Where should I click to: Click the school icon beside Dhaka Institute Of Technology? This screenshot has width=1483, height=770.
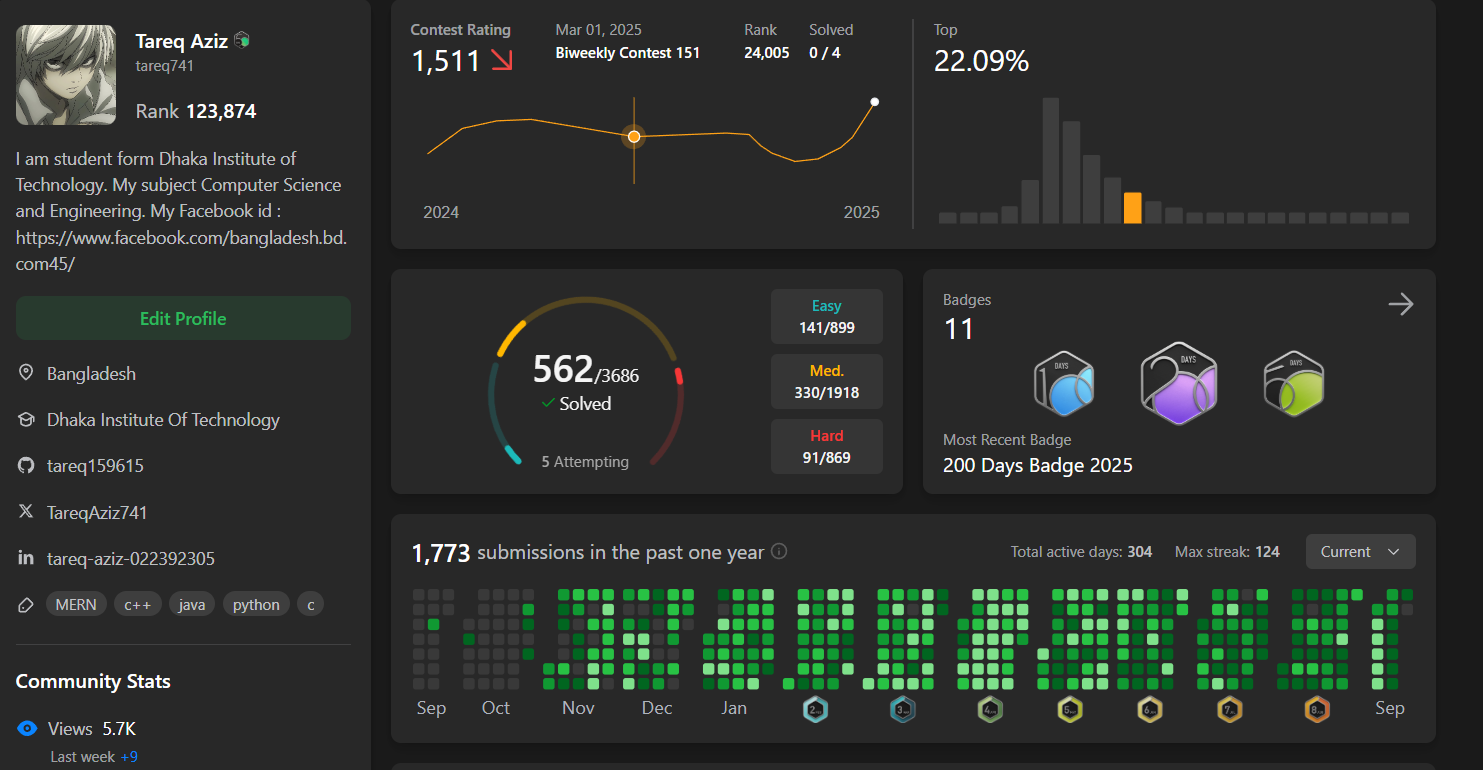point(25,419)
